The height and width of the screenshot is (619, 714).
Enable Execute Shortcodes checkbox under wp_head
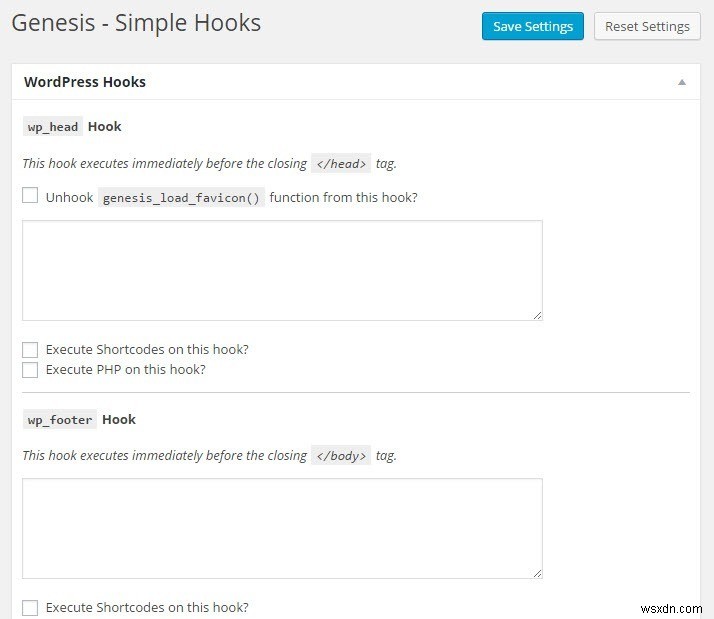[x=30, y=350]
